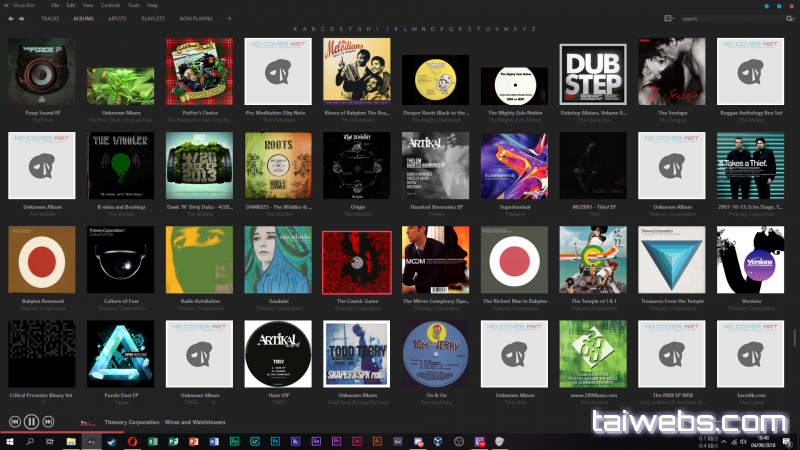Add a new tab with the plus icon
The height and width of the screenshot is (450, 800).
[229, 18]
